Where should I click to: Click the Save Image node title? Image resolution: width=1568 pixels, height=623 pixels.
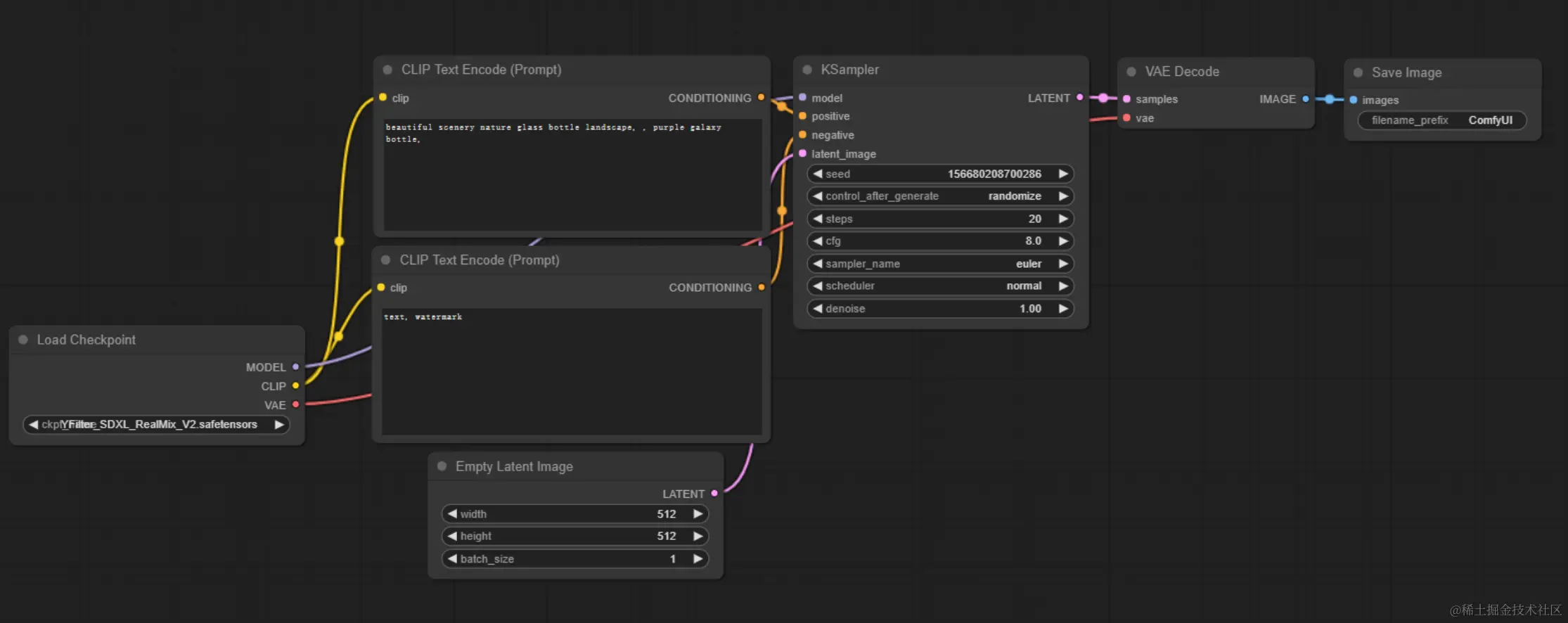click(x=1406, y=72)
